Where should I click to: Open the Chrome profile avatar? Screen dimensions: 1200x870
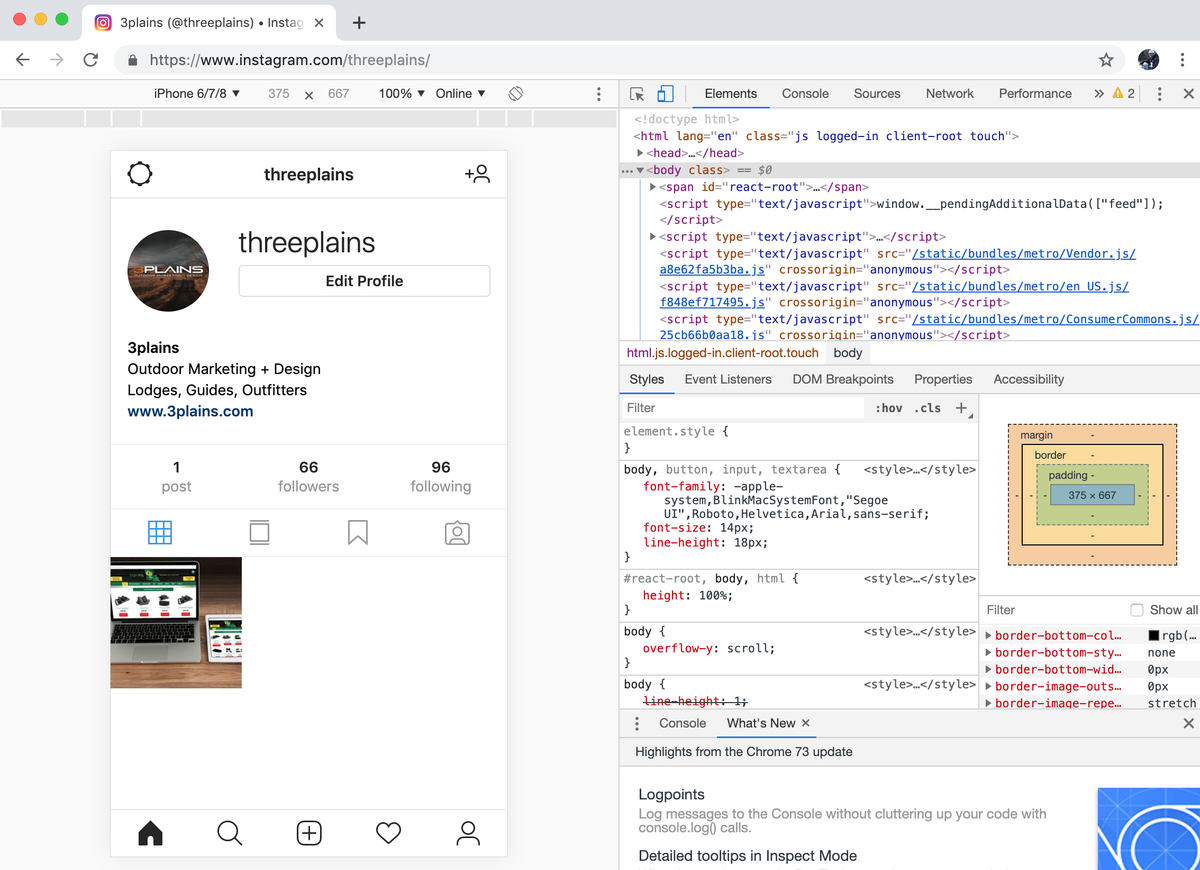coord(1149,60)
